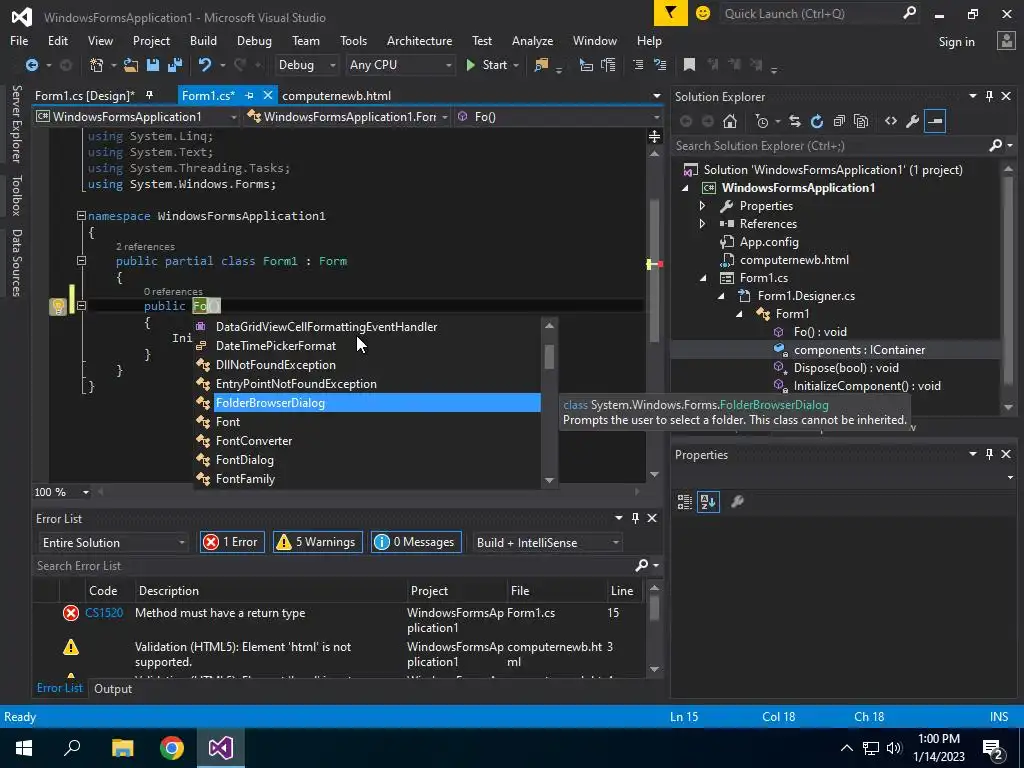
Task: Open the Toolbox side tab
Action: point(17,195)
